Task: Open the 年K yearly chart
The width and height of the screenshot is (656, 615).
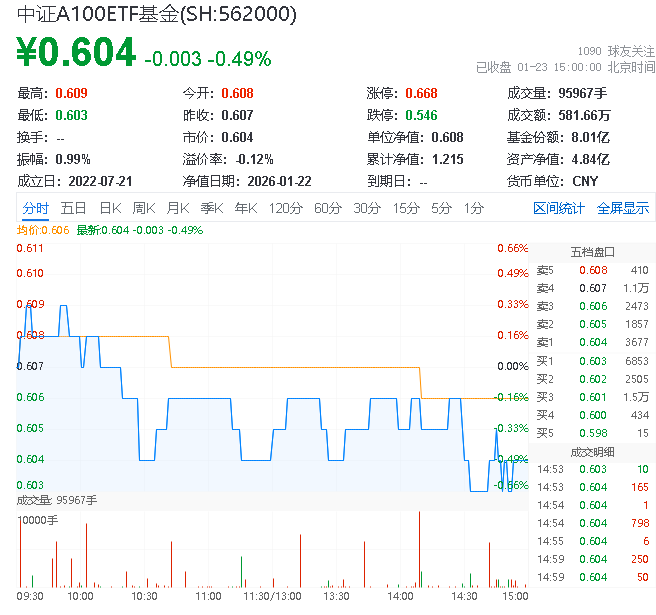Action: pos(245,208)
